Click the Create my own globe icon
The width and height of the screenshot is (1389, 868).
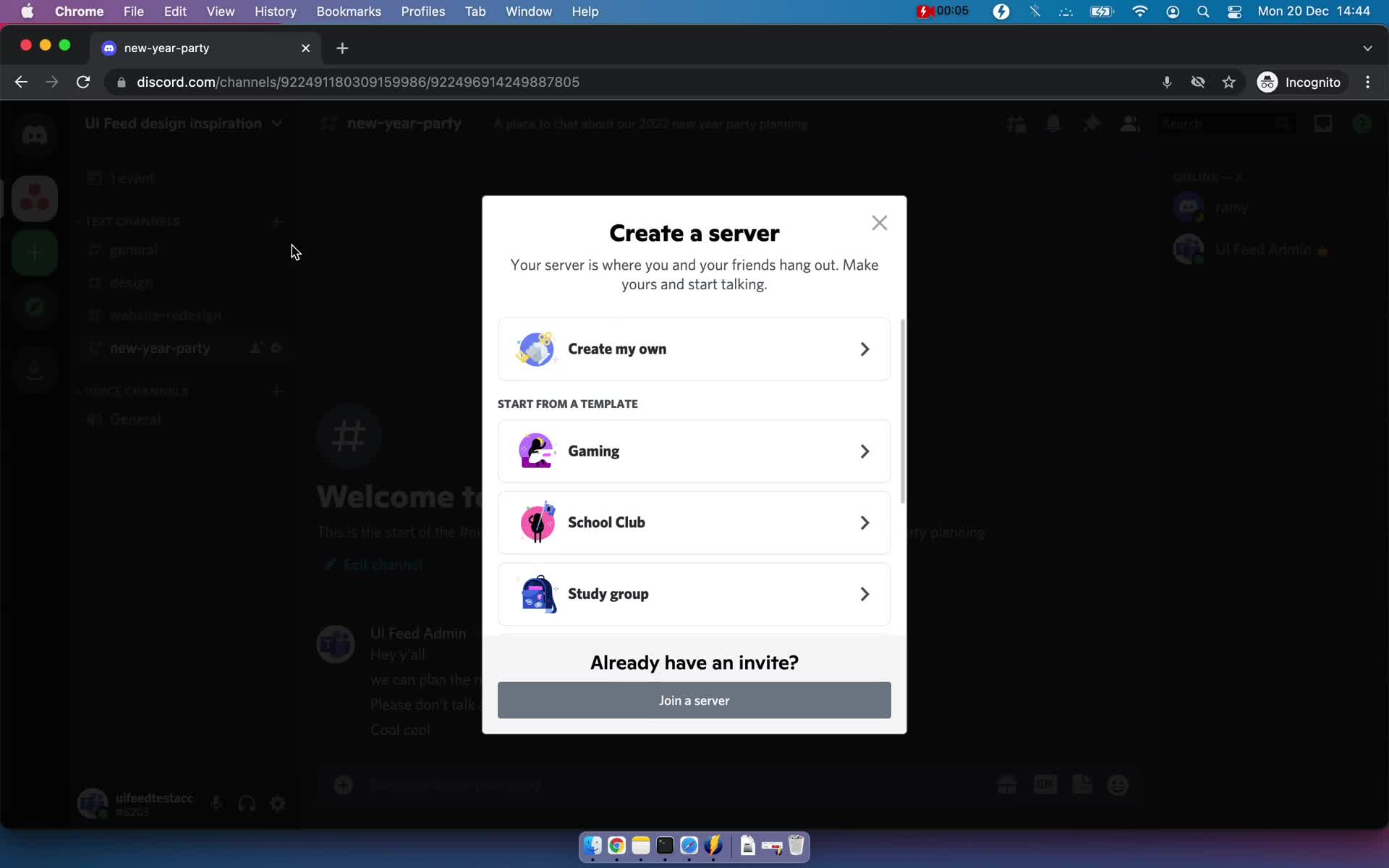click(535, 349)
